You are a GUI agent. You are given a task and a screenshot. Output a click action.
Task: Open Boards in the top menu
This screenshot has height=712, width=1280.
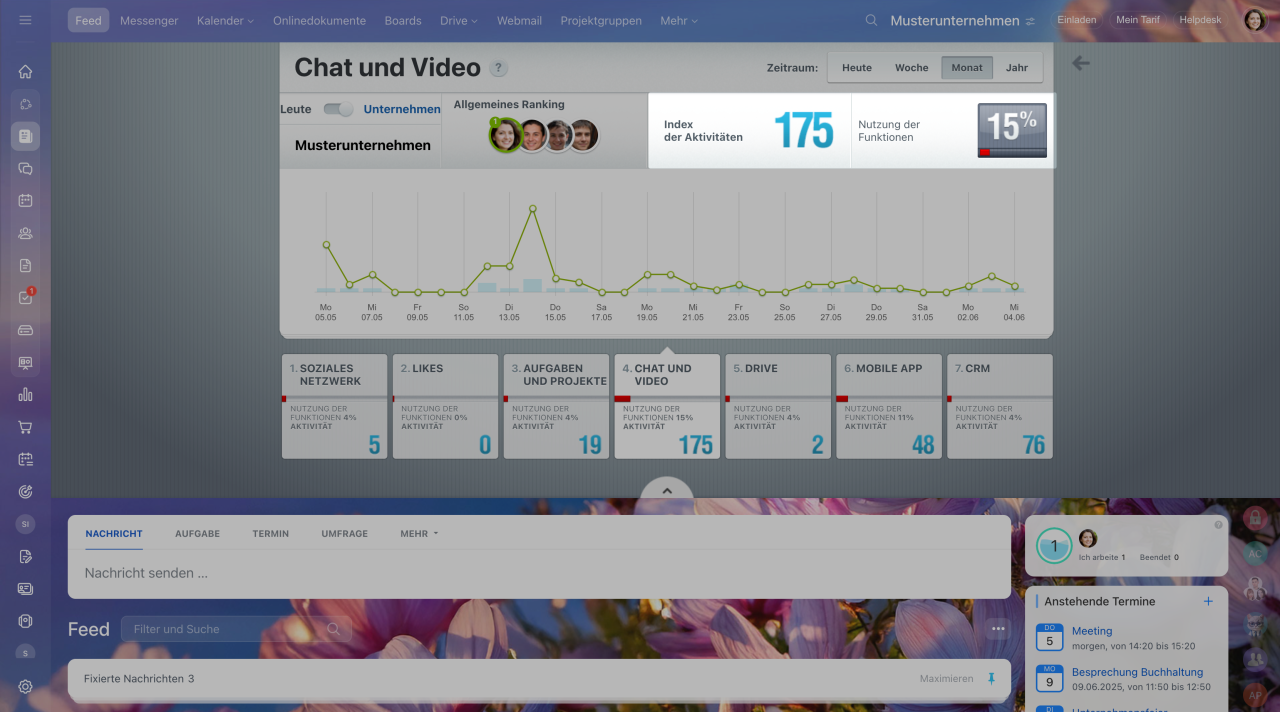[403, 20]
